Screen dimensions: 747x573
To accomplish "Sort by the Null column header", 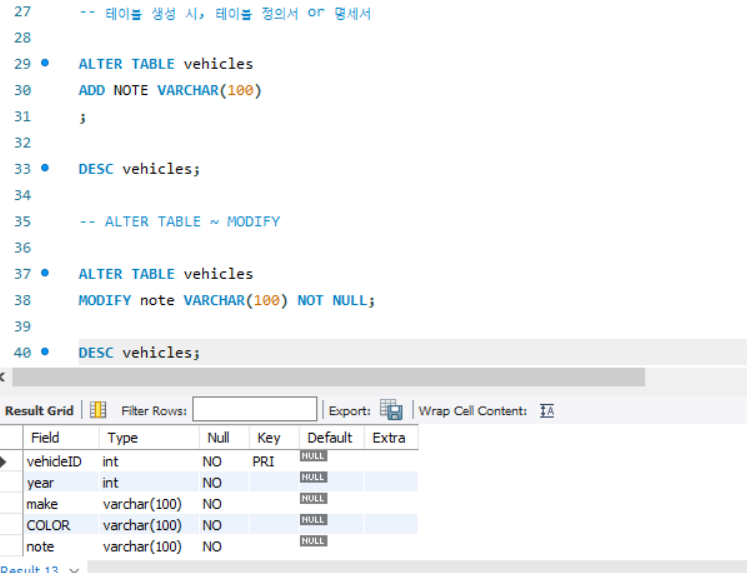I will point(224,437).
